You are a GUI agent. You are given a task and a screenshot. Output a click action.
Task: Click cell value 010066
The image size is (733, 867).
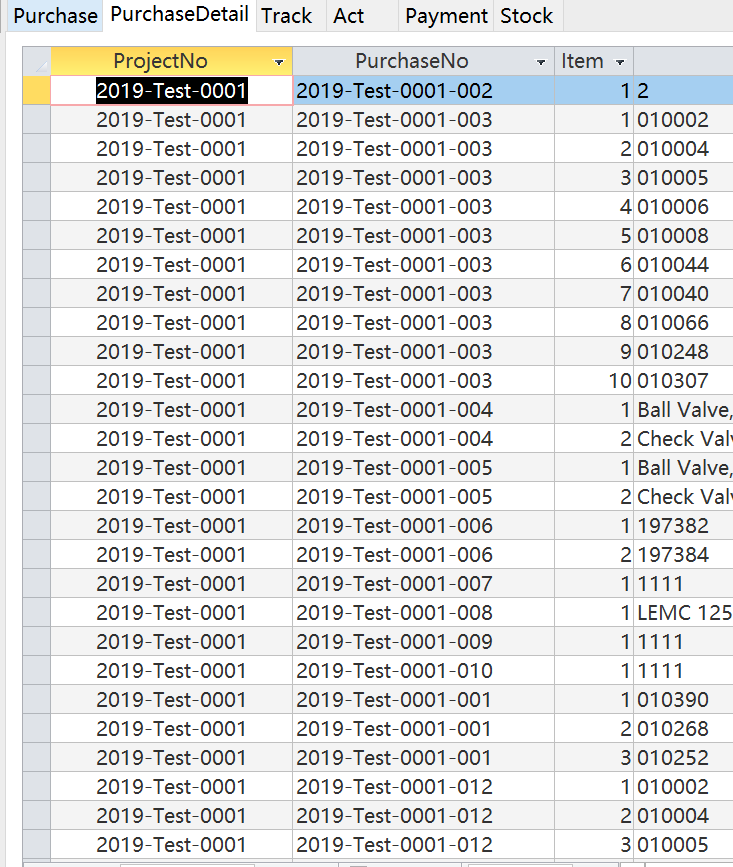(x=683, y=322)
